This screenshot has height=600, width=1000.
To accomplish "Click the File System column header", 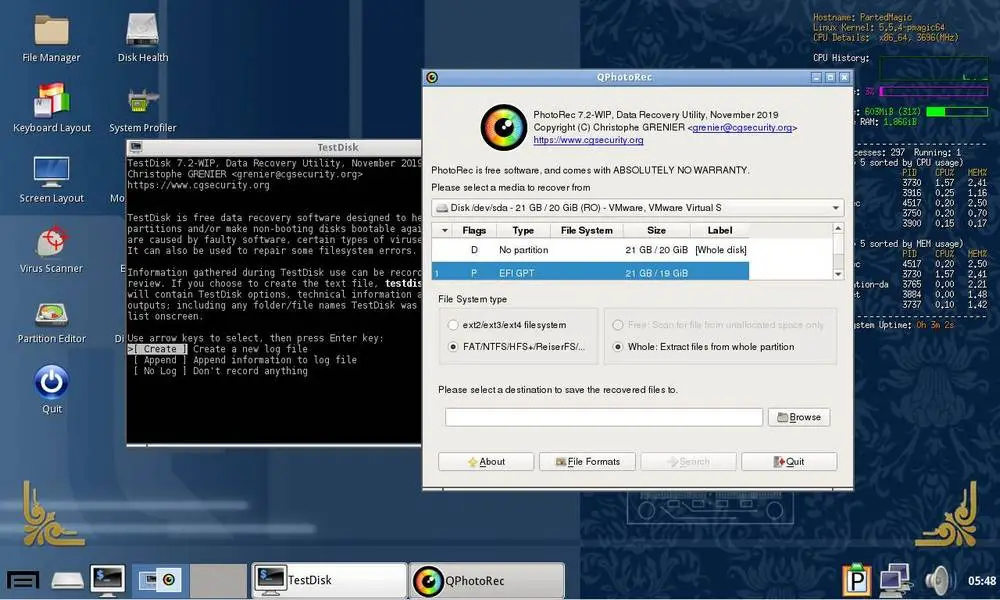I will 587,230.
